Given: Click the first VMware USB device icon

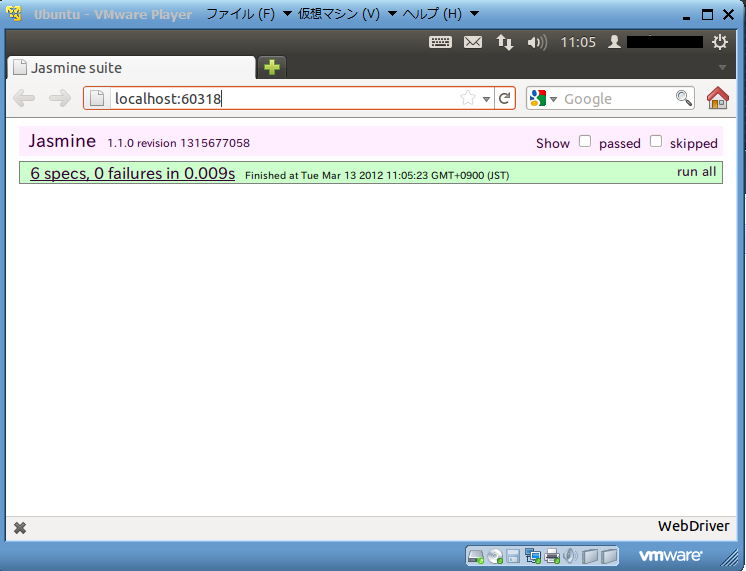Looking at the screenshot, I should pyautogui.click(x=590, y=556).
